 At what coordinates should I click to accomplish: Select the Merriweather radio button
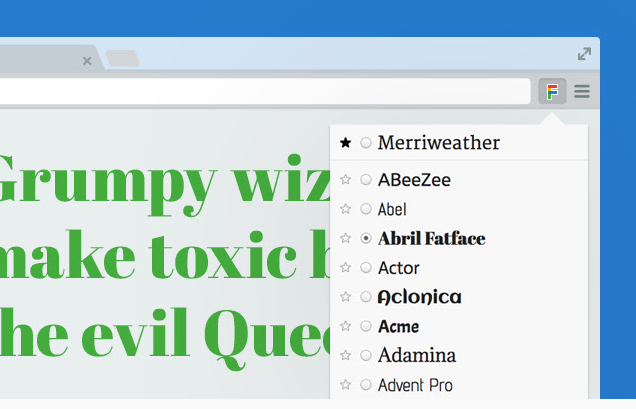point(366,143)
